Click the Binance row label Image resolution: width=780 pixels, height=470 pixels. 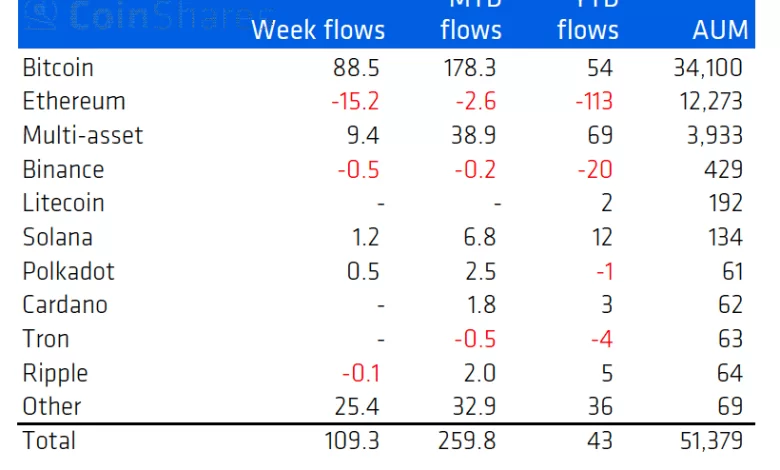coord(63,169)
